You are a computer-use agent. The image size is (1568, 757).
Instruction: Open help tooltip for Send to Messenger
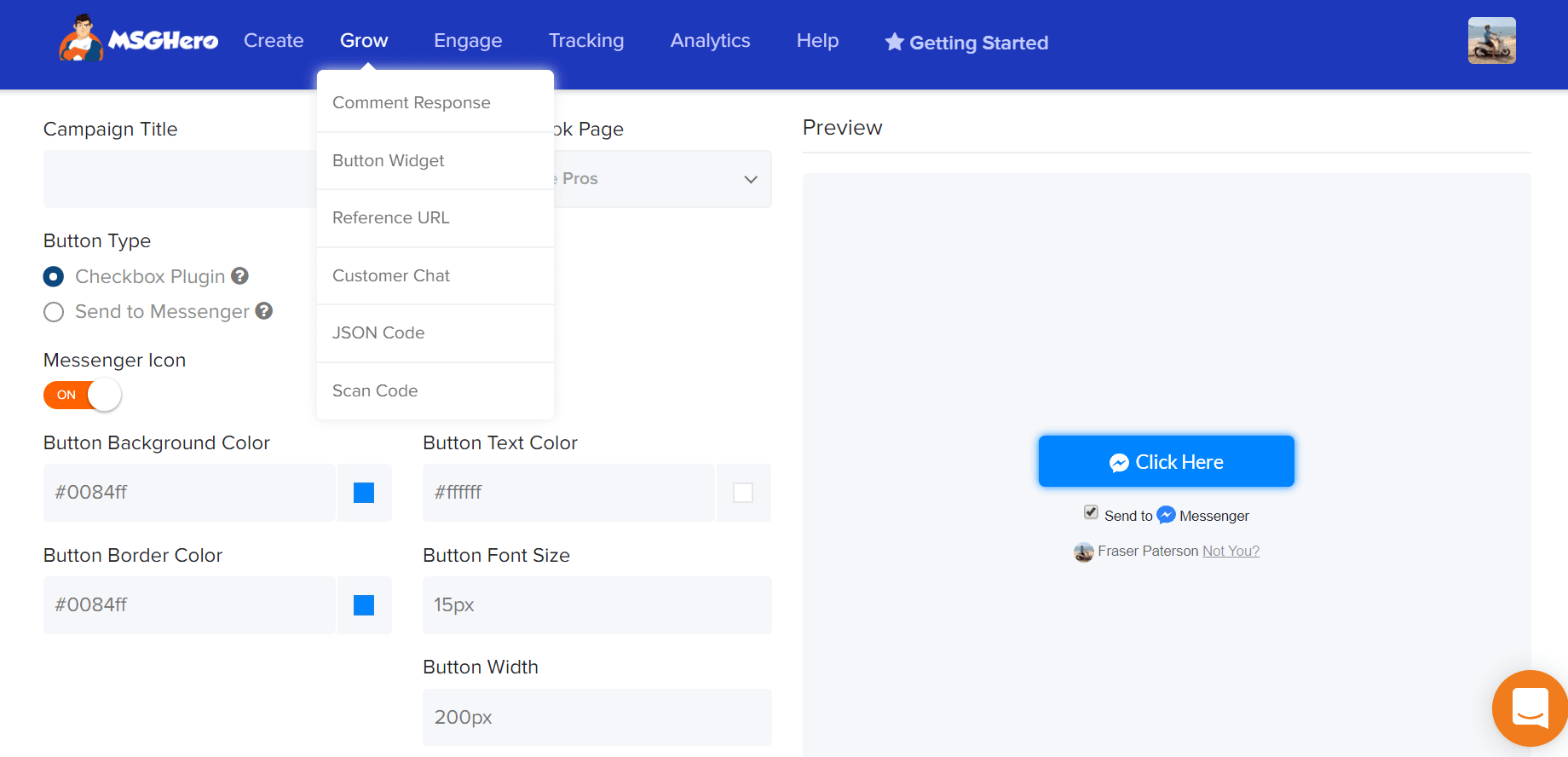click(x=264, y=311)
